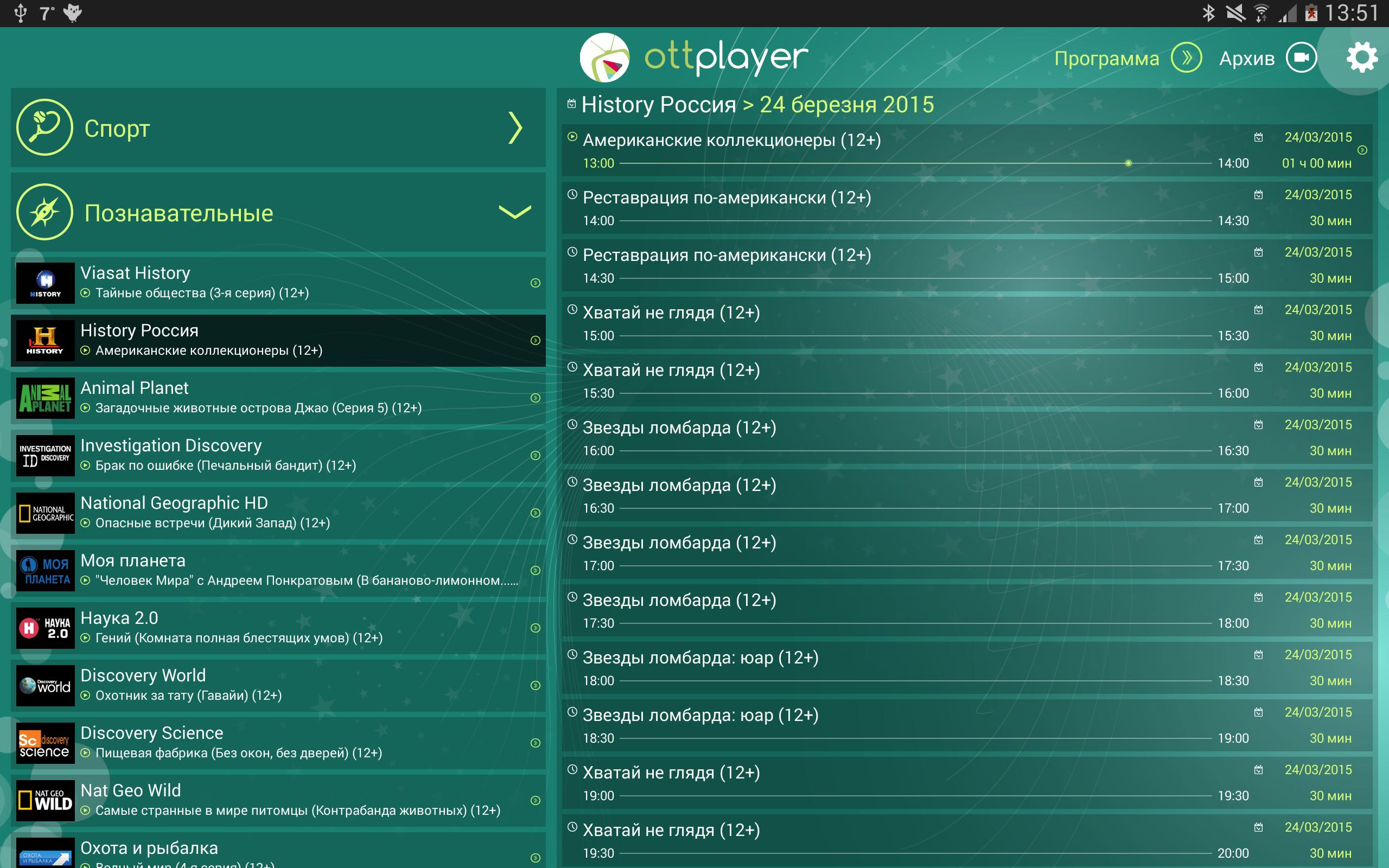The width and height of the screenshot is (1389, 868).
Task: Open Animal Planet row arrow icon
Action: [x=535, y=398]
